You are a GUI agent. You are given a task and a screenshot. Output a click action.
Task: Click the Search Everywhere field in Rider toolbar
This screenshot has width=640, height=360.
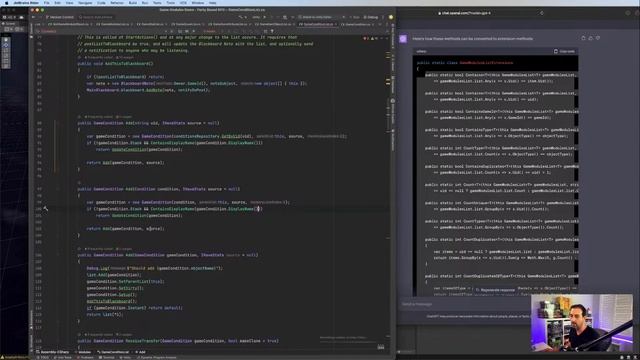(x=96, y=17)
